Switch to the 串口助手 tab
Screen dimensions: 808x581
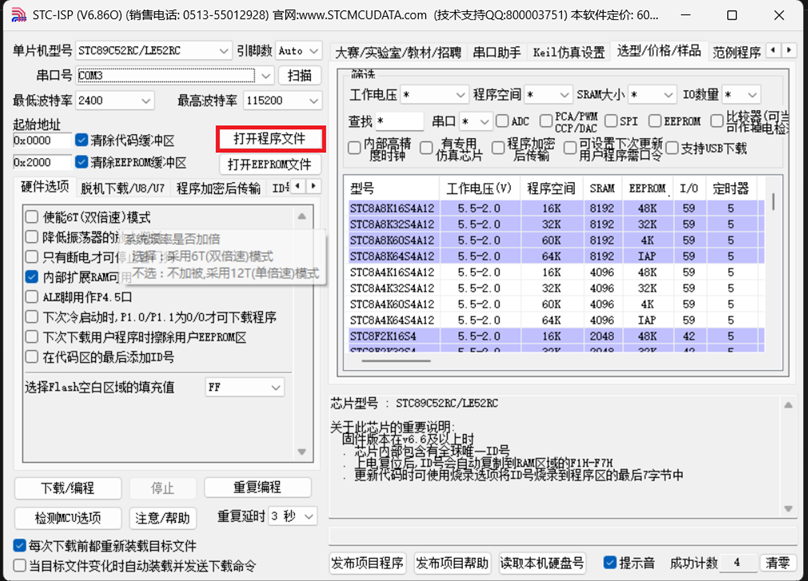tap(496, 52)
